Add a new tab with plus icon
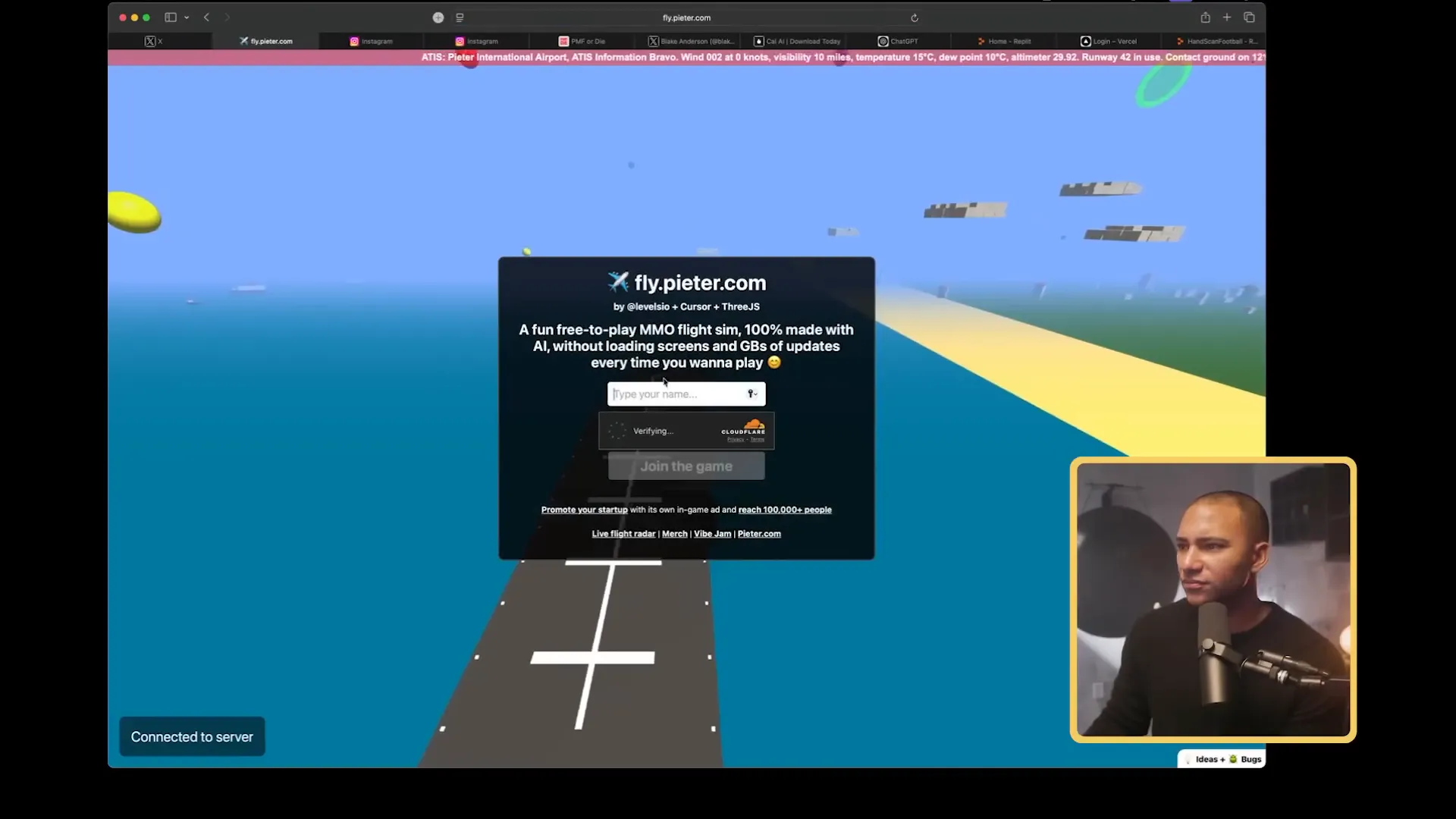Image resolution: width=1456 pixels, height=819 pixels. click(x=1227, y=17)
